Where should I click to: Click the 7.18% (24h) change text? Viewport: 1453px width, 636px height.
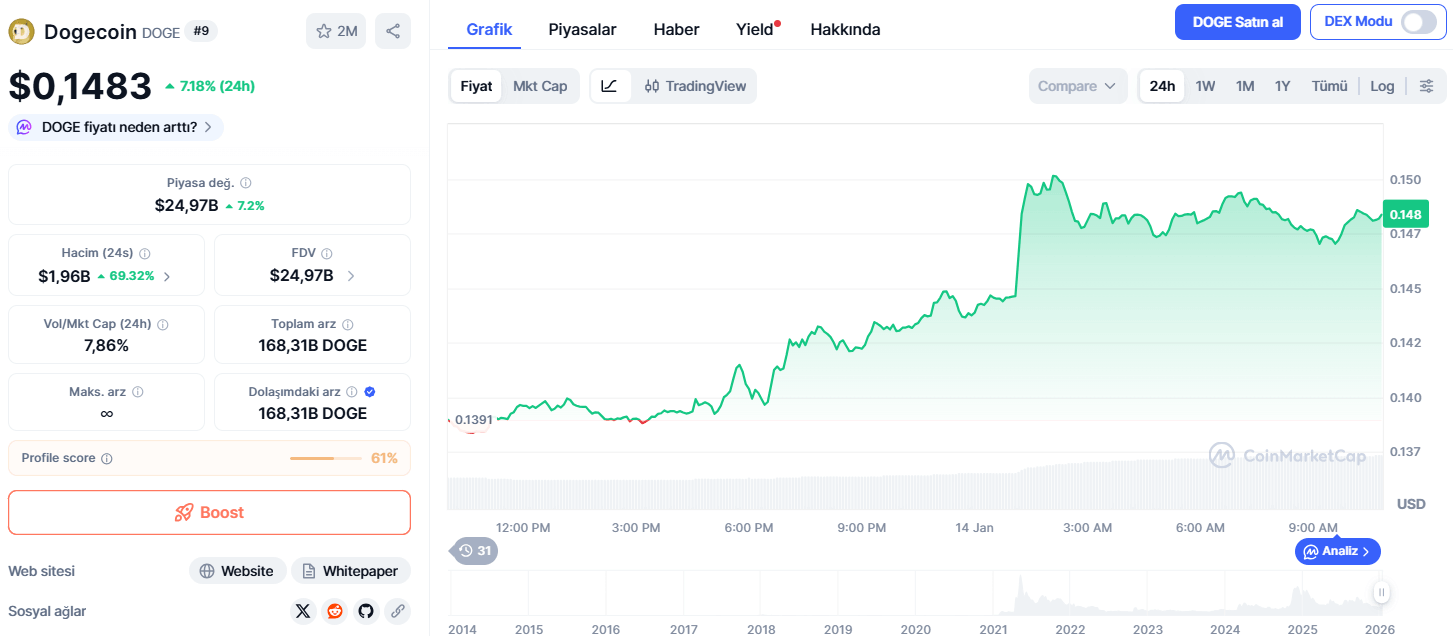pos(210,86)
